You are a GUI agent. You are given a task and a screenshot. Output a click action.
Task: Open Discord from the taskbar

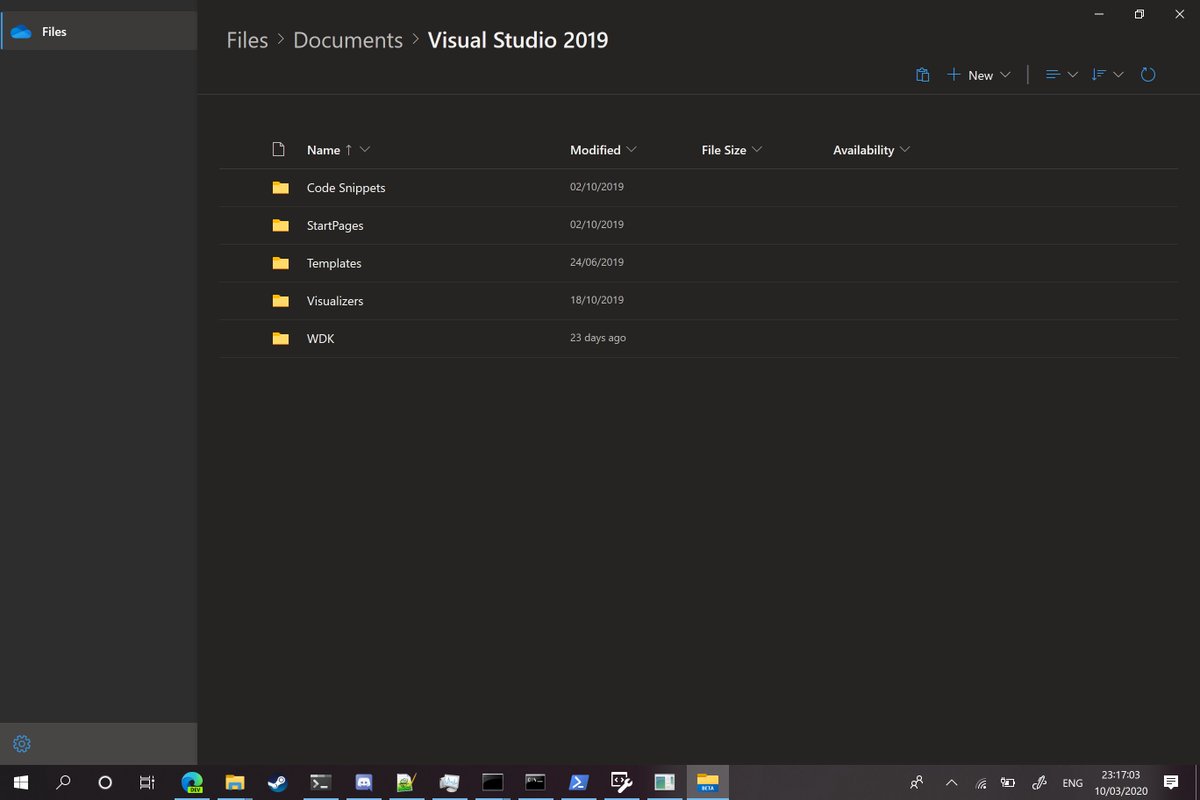[x=364, y=782]
